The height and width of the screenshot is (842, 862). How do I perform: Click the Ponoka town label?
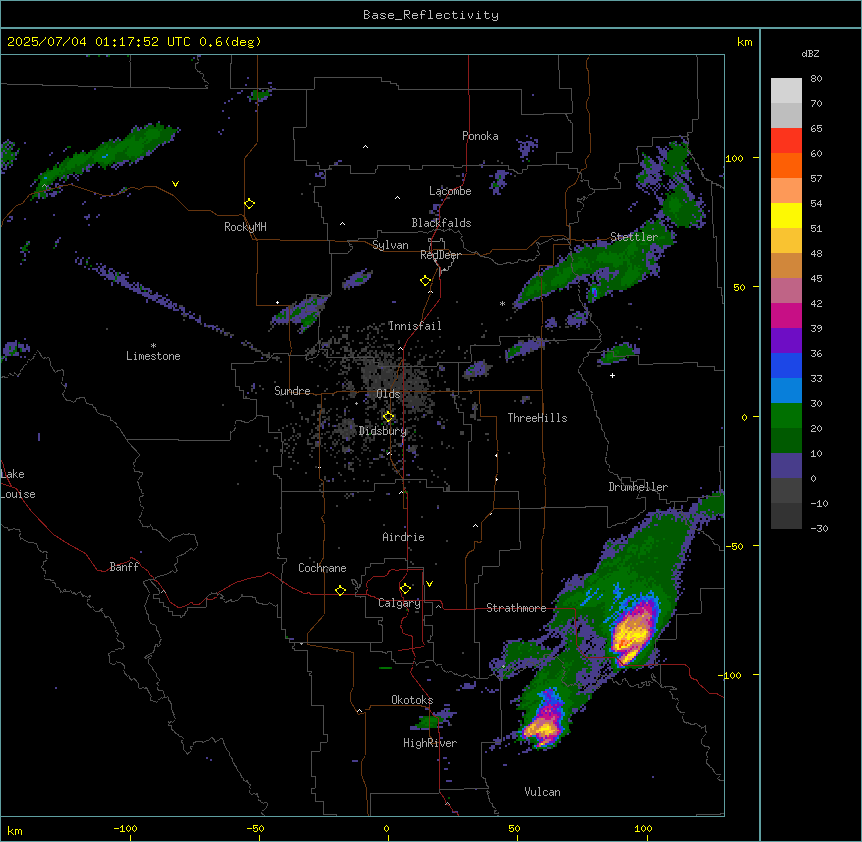pos(480,136)
